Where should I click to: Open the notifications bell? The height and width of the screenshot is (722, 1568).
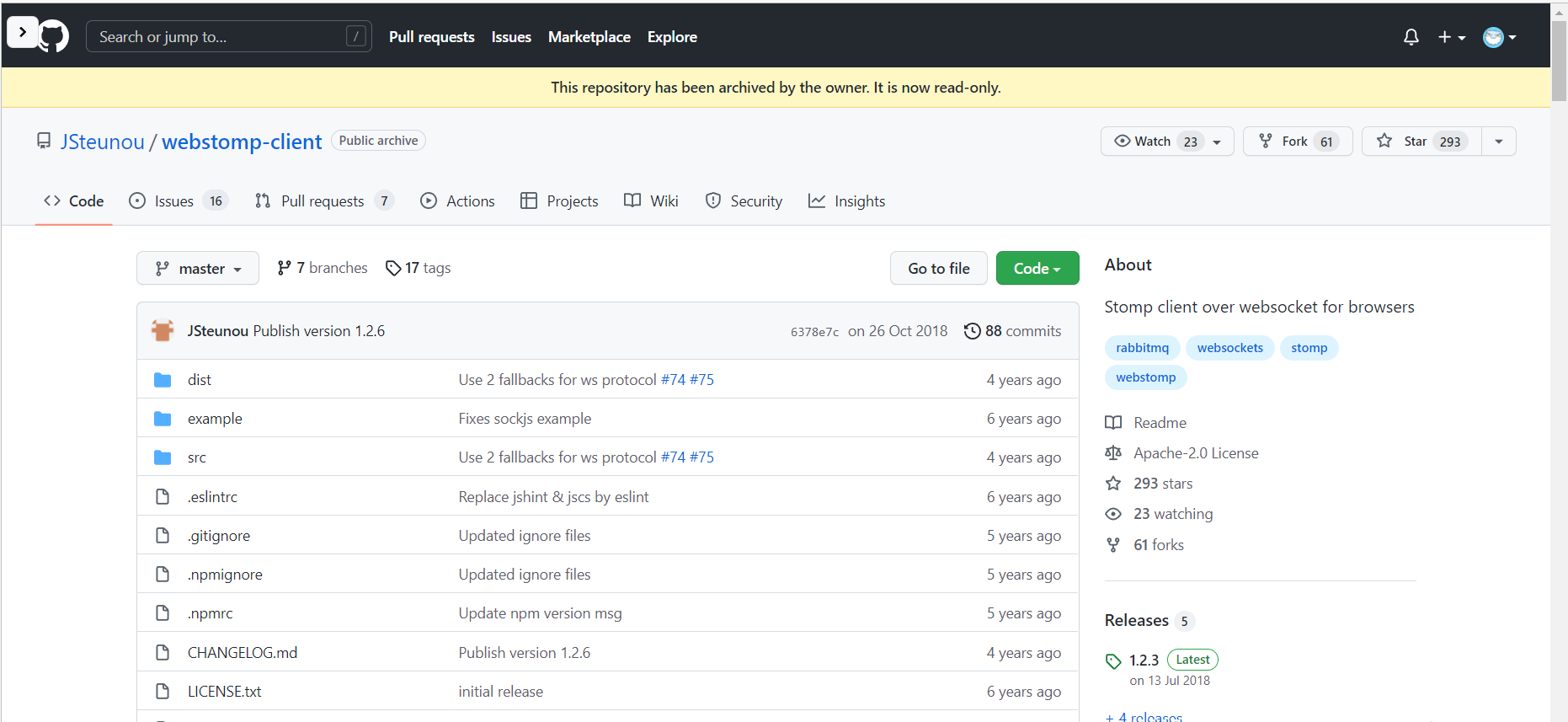(x=1411, y=37)
